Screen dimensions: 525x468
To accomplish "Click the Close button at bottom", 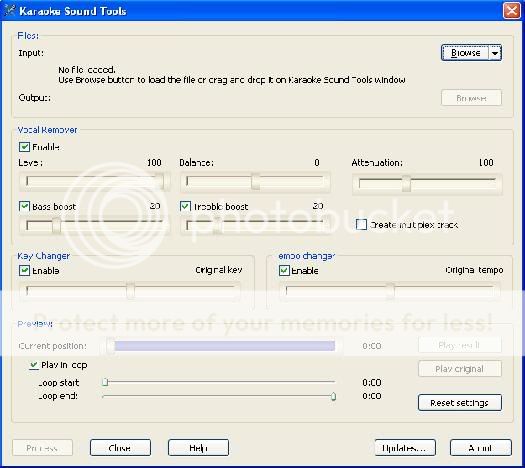I will pos(120,448).
